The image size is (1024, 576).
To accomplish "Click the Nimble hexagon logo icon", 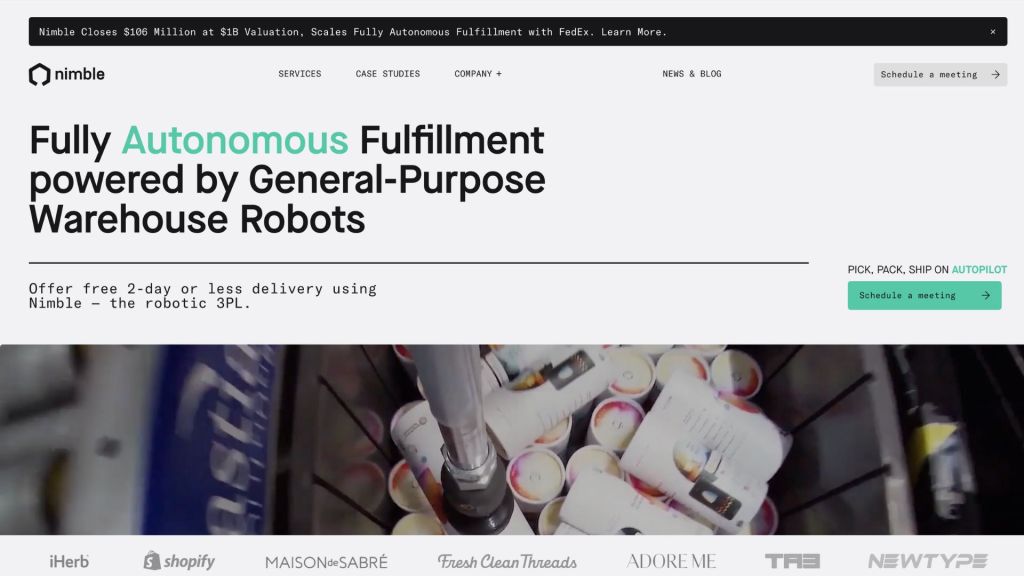I will (39, 74).
